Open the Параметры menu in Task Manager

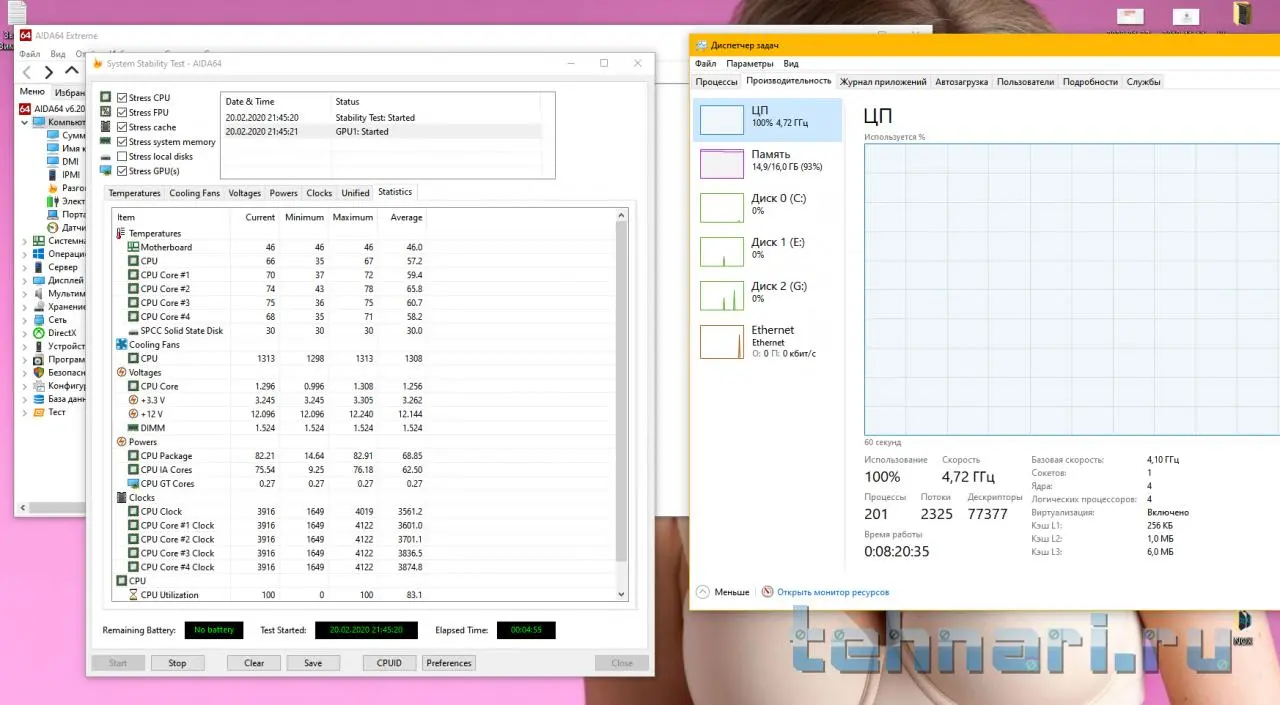point(750,64)
